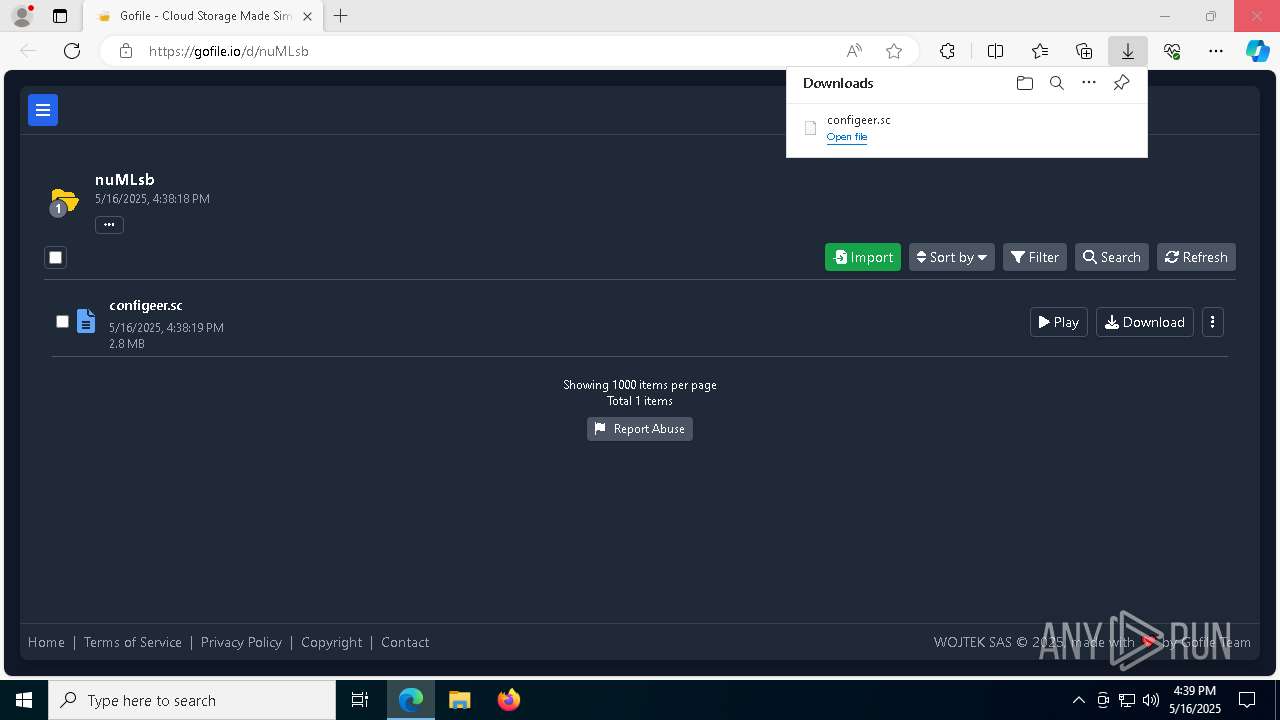This screenshot has width=1280, height=720.
Task: Open the Extensions puzzle icon
Action: pos(947,51)
